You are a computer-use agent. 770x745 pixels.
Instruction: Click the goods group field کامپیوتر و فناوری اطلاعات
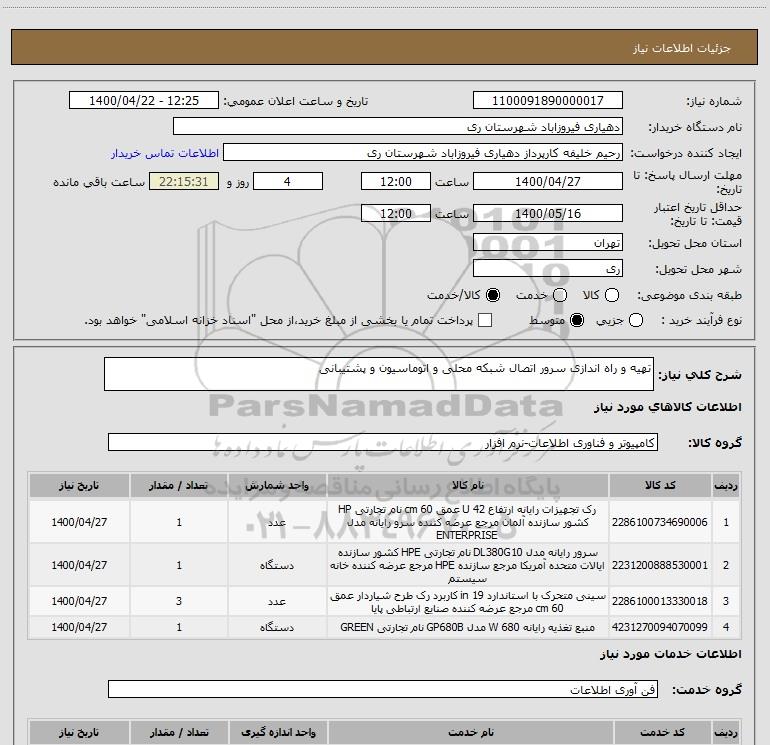coord(383,442)
